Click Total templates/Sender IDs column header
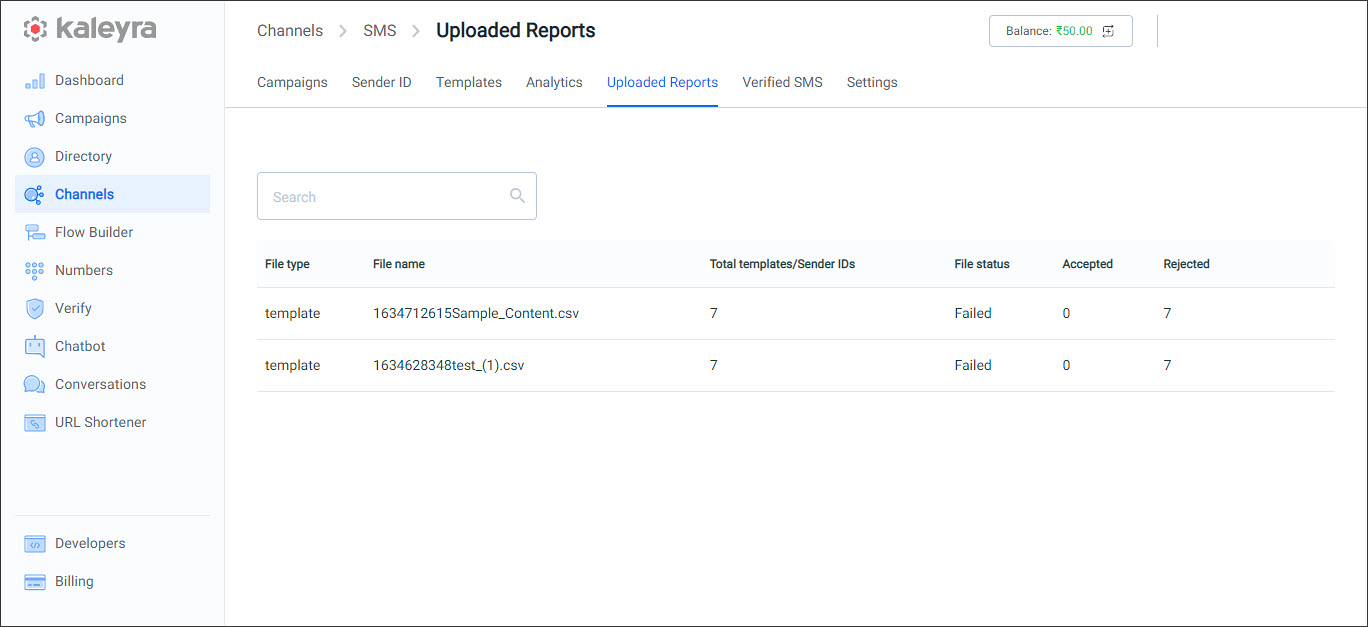1368x627 pixels. tap(782, 264)
